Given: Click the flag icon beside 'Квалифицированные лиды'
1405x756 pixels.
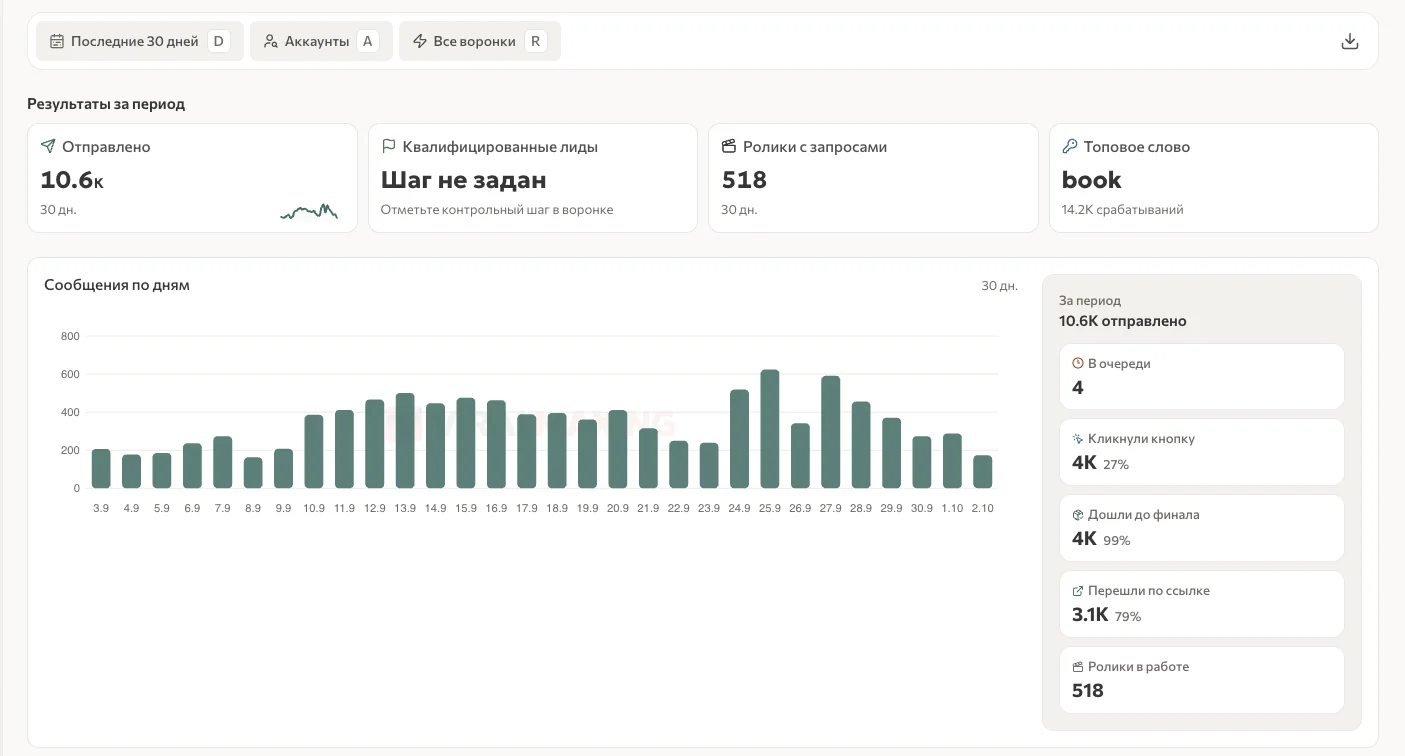Looking at the screenshot, I should (389, 146).
